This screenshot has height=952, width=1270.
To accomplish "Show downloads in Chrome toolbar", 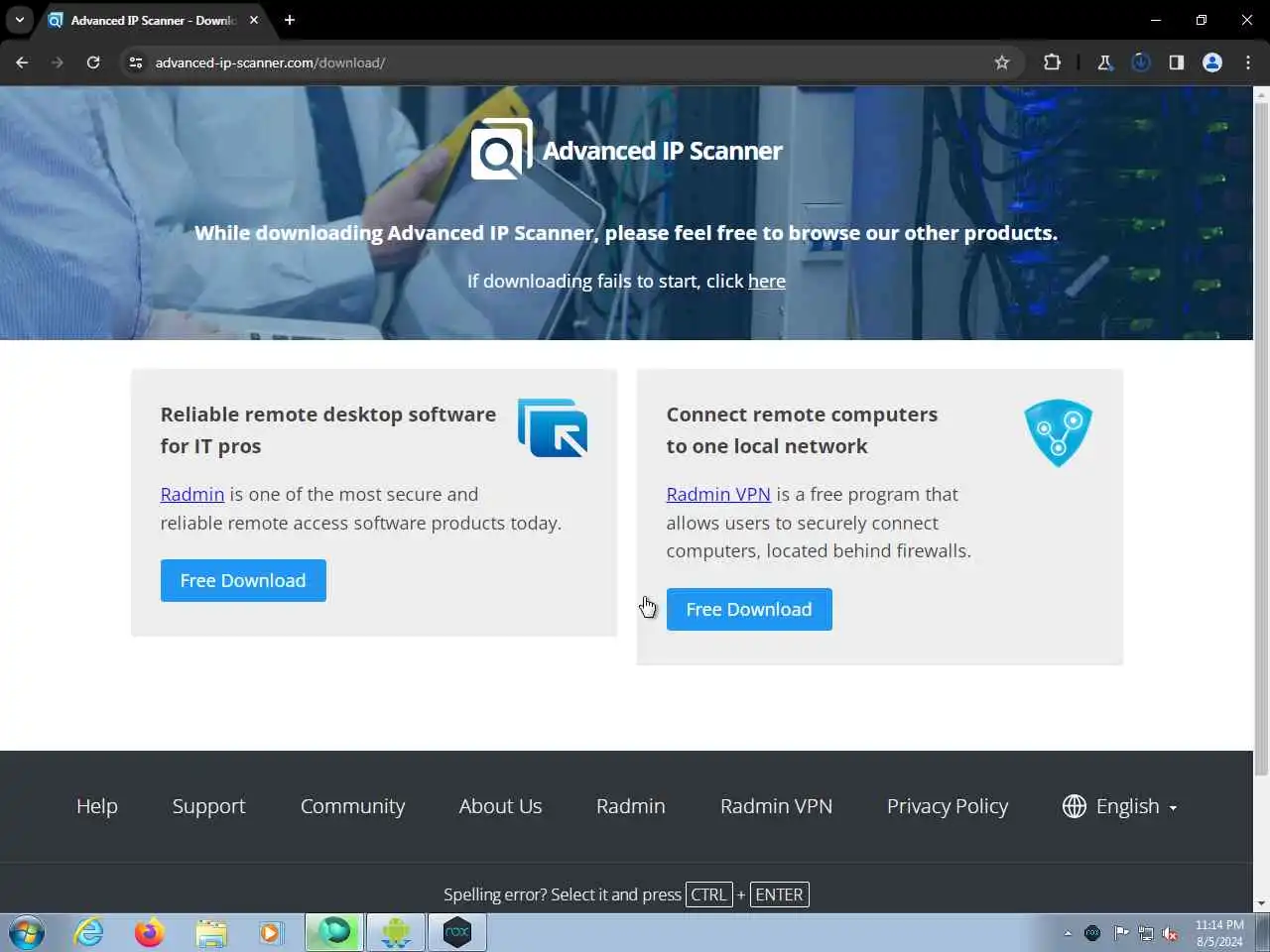I will click(1141, 62).
